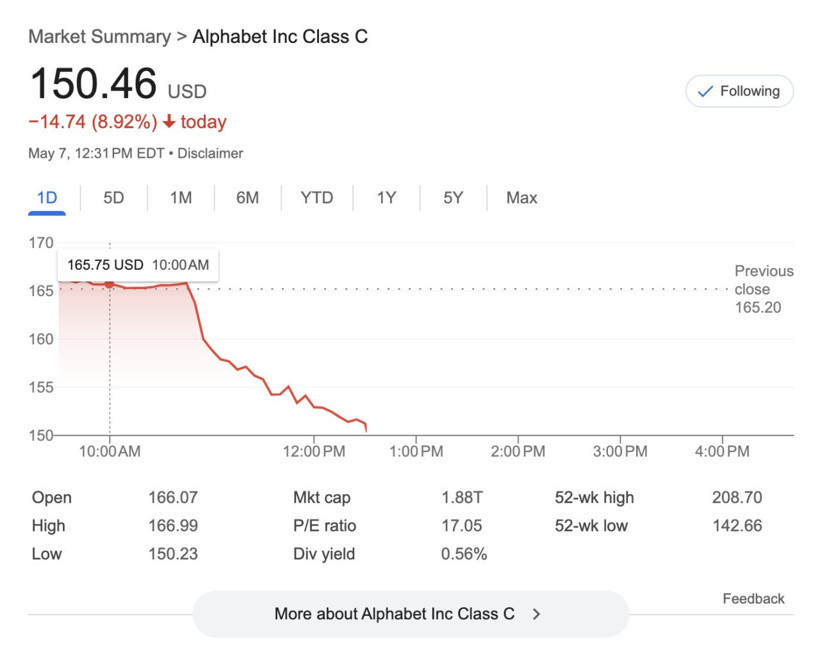
Task: View the YTD performance chart
Action: tap(317, 198)
